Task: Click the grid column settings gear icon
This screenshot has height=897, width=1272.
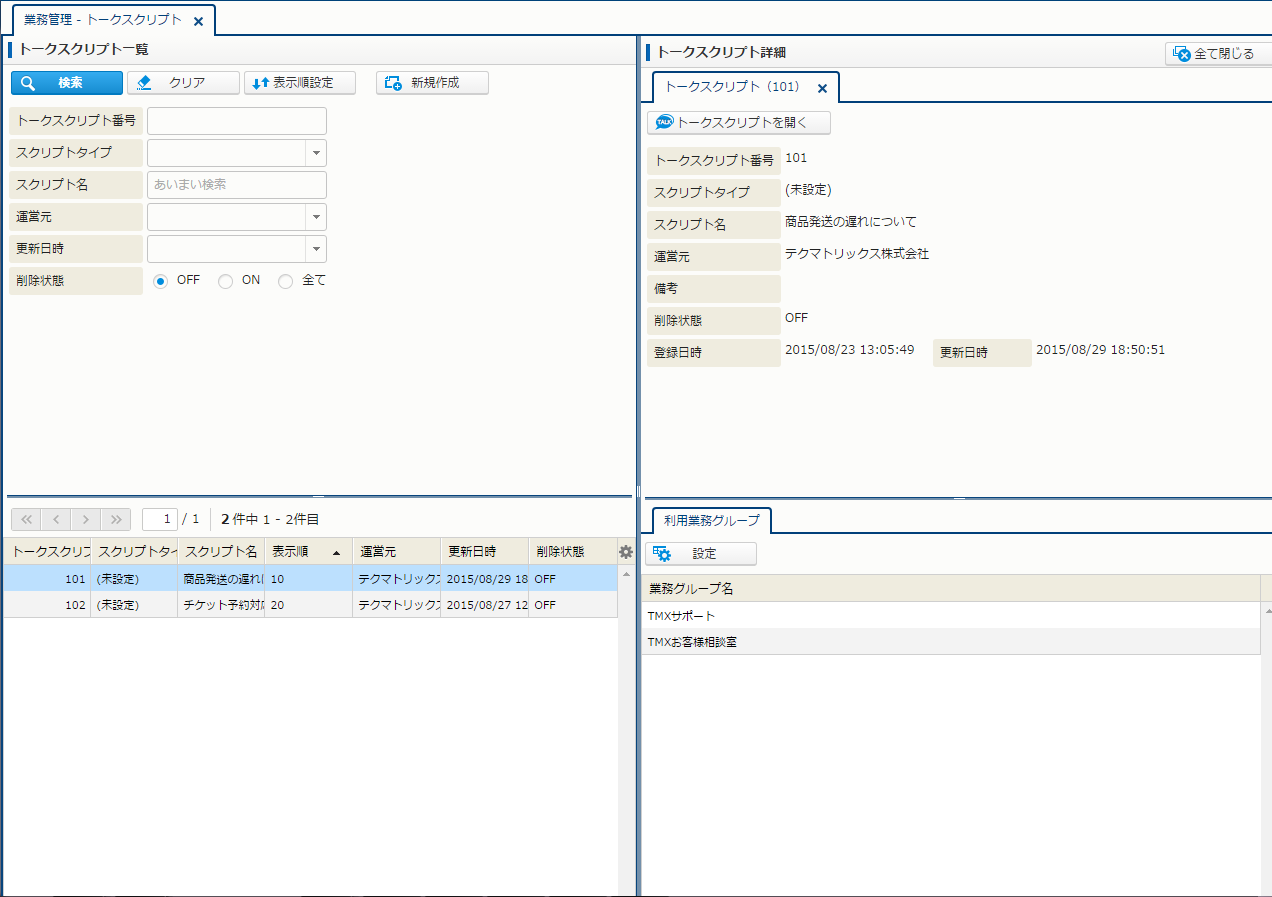Action: [x=626, y=552]
